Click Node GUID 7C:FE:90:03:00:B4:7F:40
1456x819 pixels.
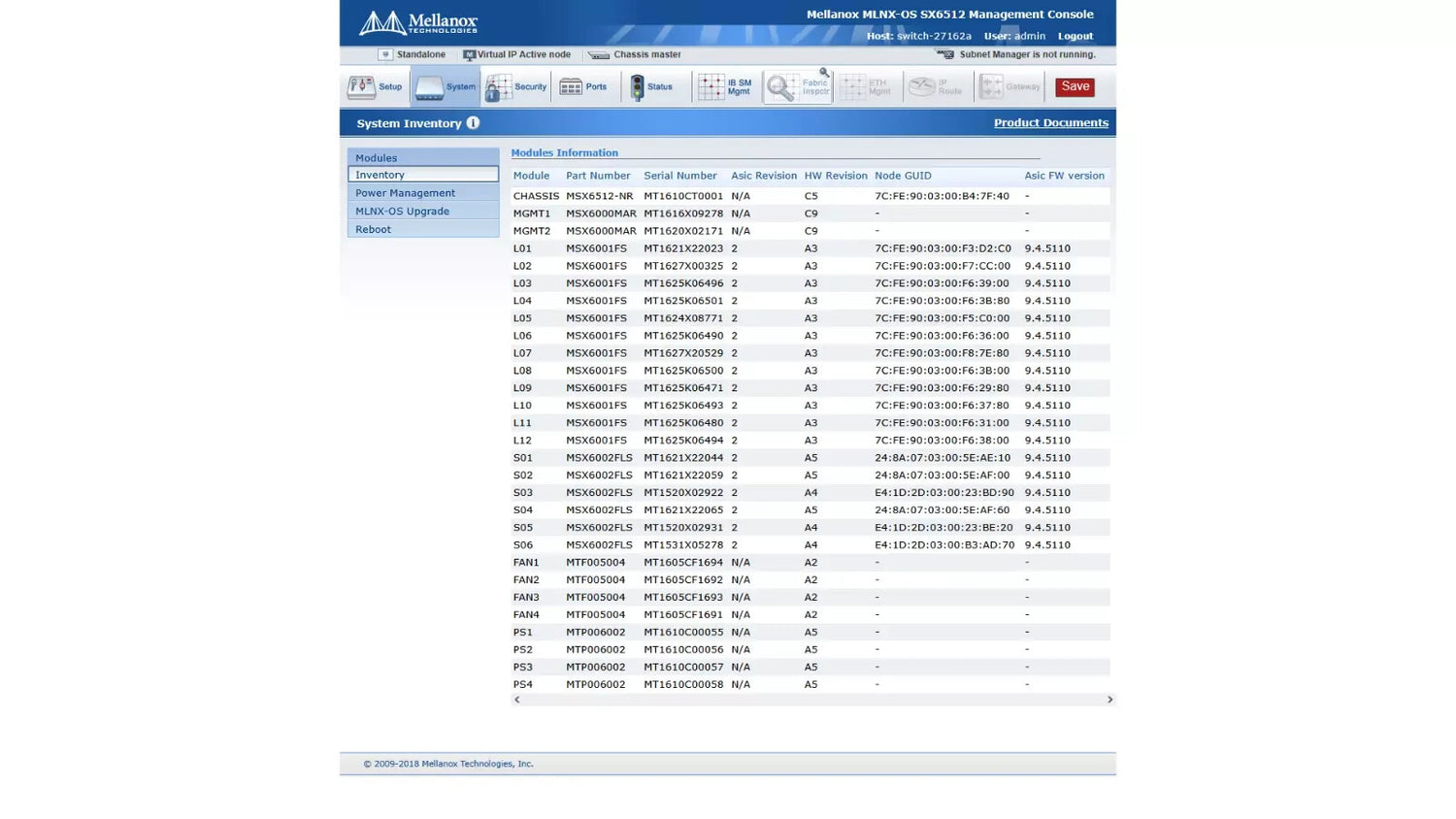point(942,196)
